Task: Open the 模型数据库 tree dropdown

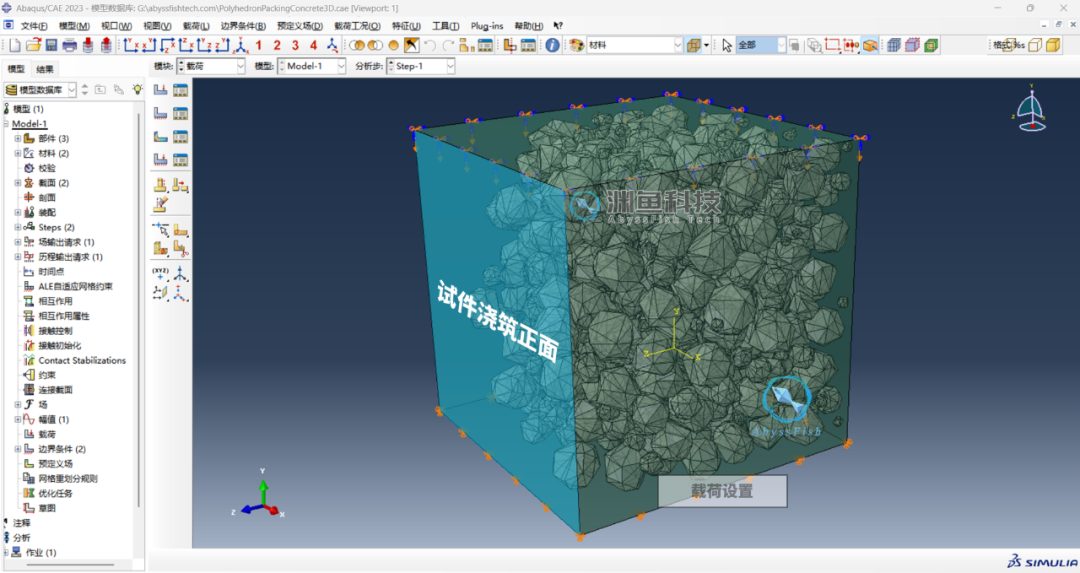Action: (x=72, y=90)
